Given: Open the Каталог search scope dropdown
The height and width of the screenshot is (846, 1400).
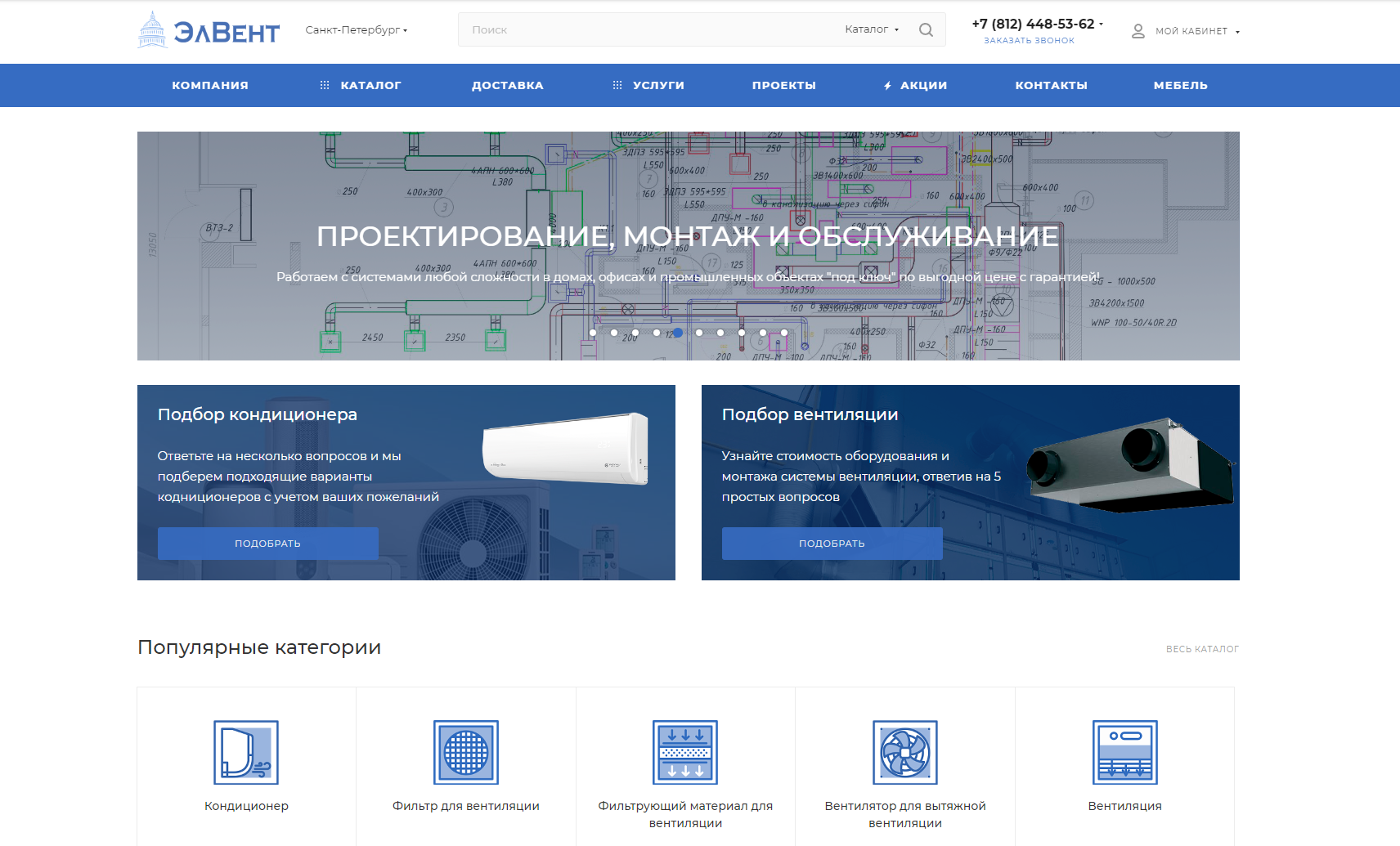Looking at the screenshot, I should 872,29.
